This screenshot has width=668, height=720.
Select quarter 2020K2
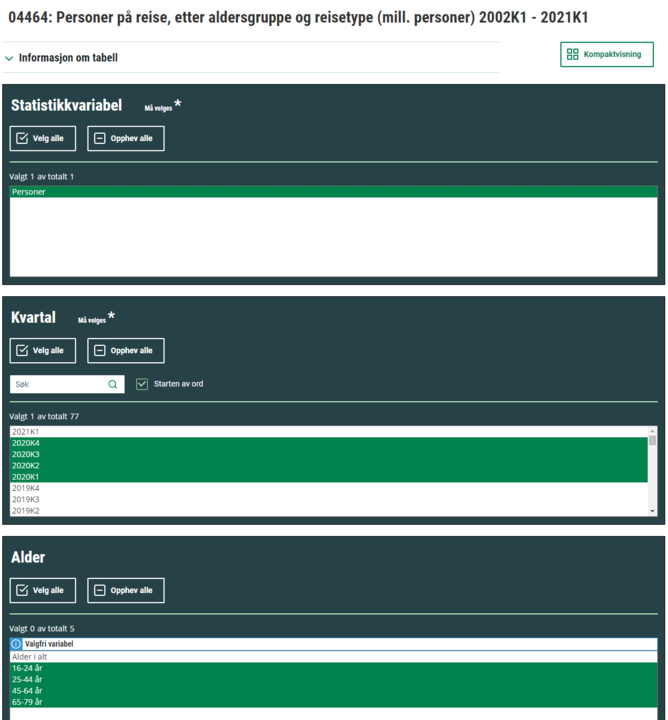point(329,466)
